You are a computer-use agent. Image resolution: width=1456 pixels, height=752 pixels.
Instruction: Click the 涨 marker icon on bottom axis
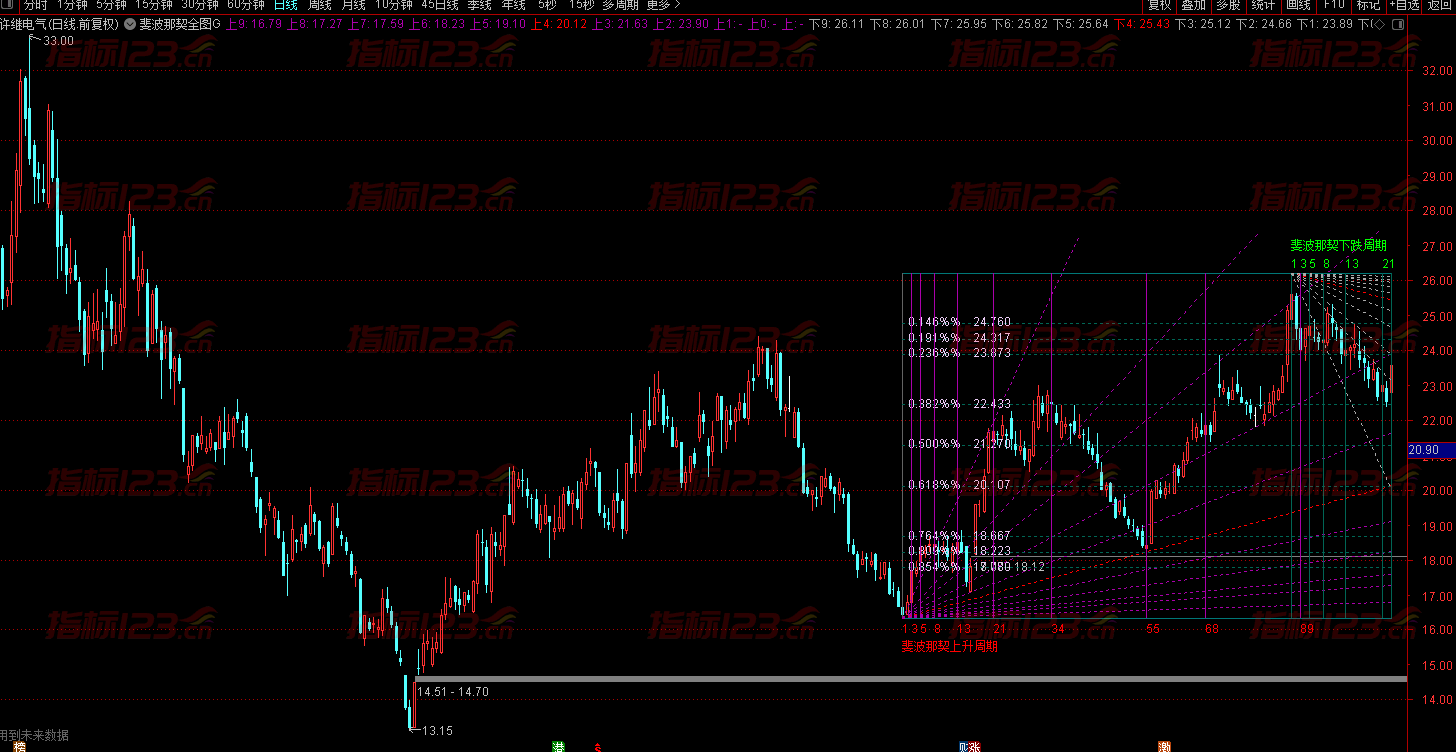click(972, 746)
